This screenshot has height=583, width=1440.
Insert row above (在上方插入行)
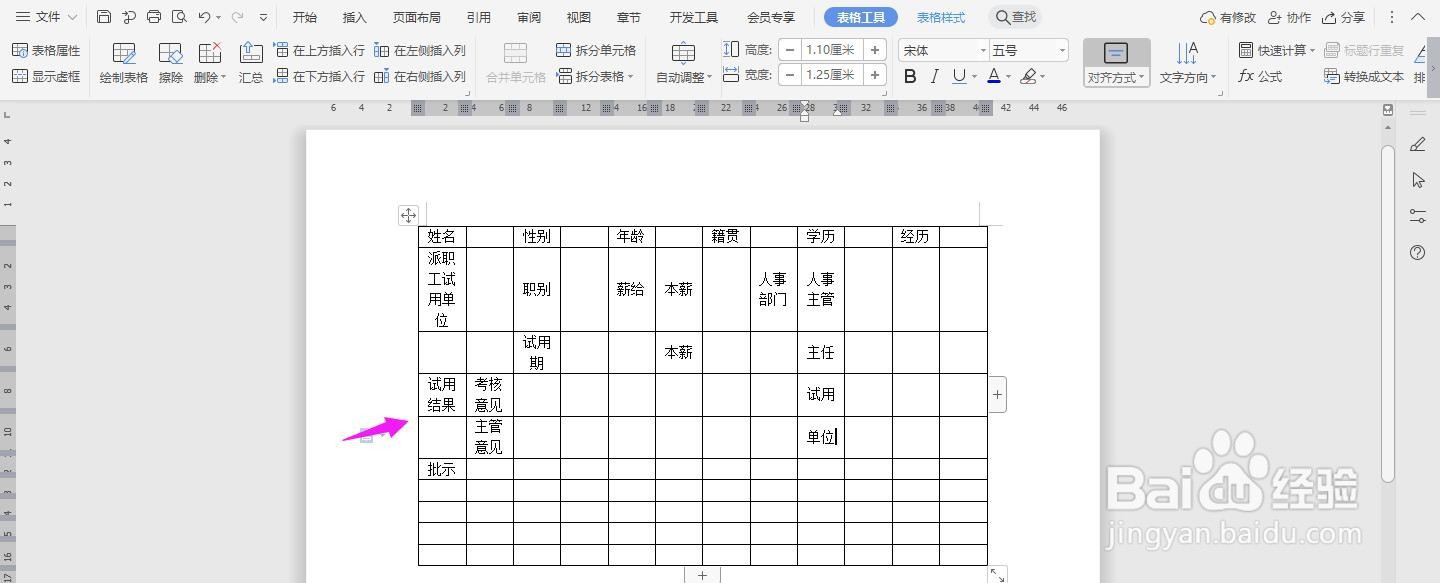(x=319, y=50)
